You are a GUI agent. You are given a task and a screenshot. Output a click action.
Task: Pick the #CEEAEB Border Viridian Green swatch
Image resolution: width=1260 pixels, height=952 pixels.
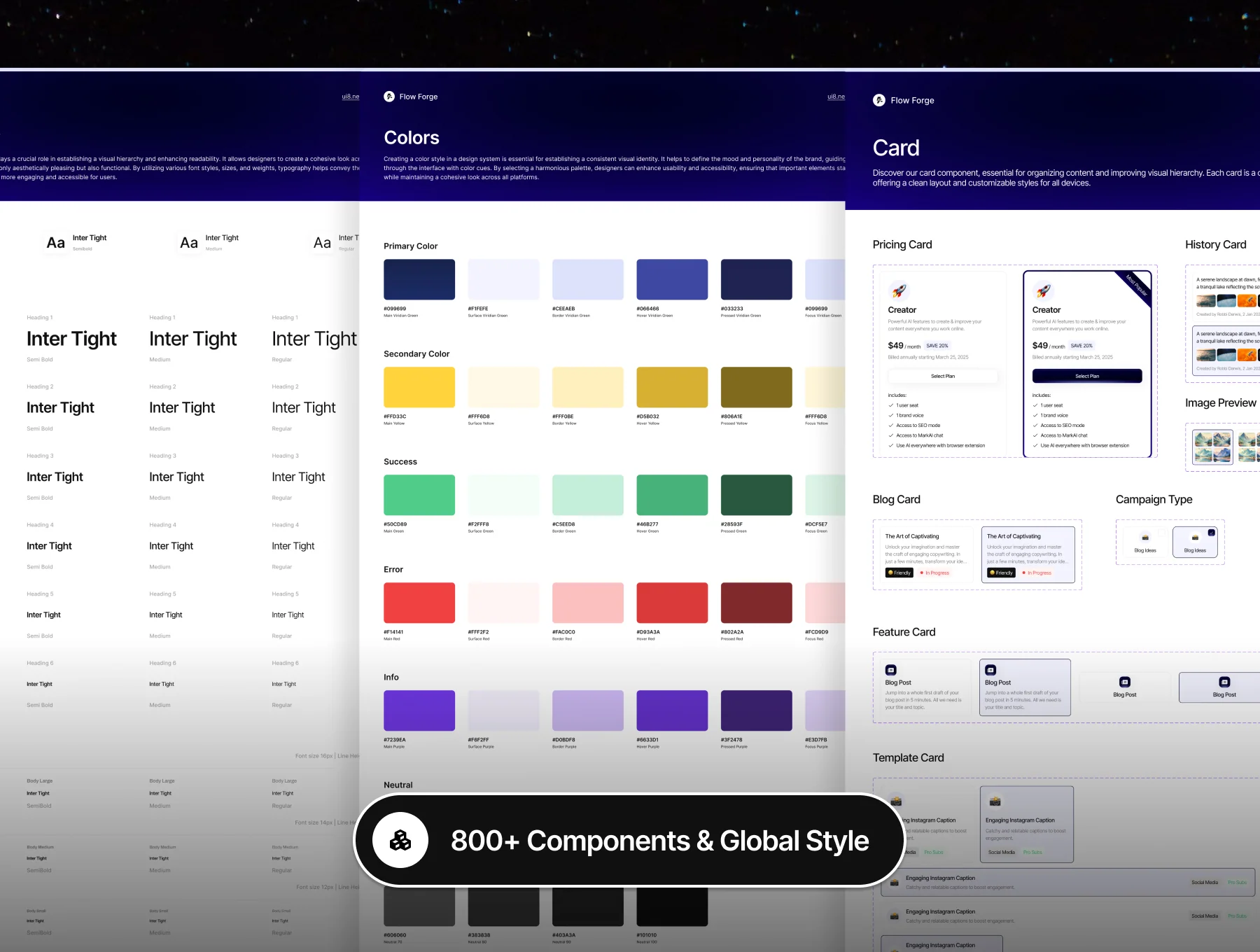[x=588, y=279]
